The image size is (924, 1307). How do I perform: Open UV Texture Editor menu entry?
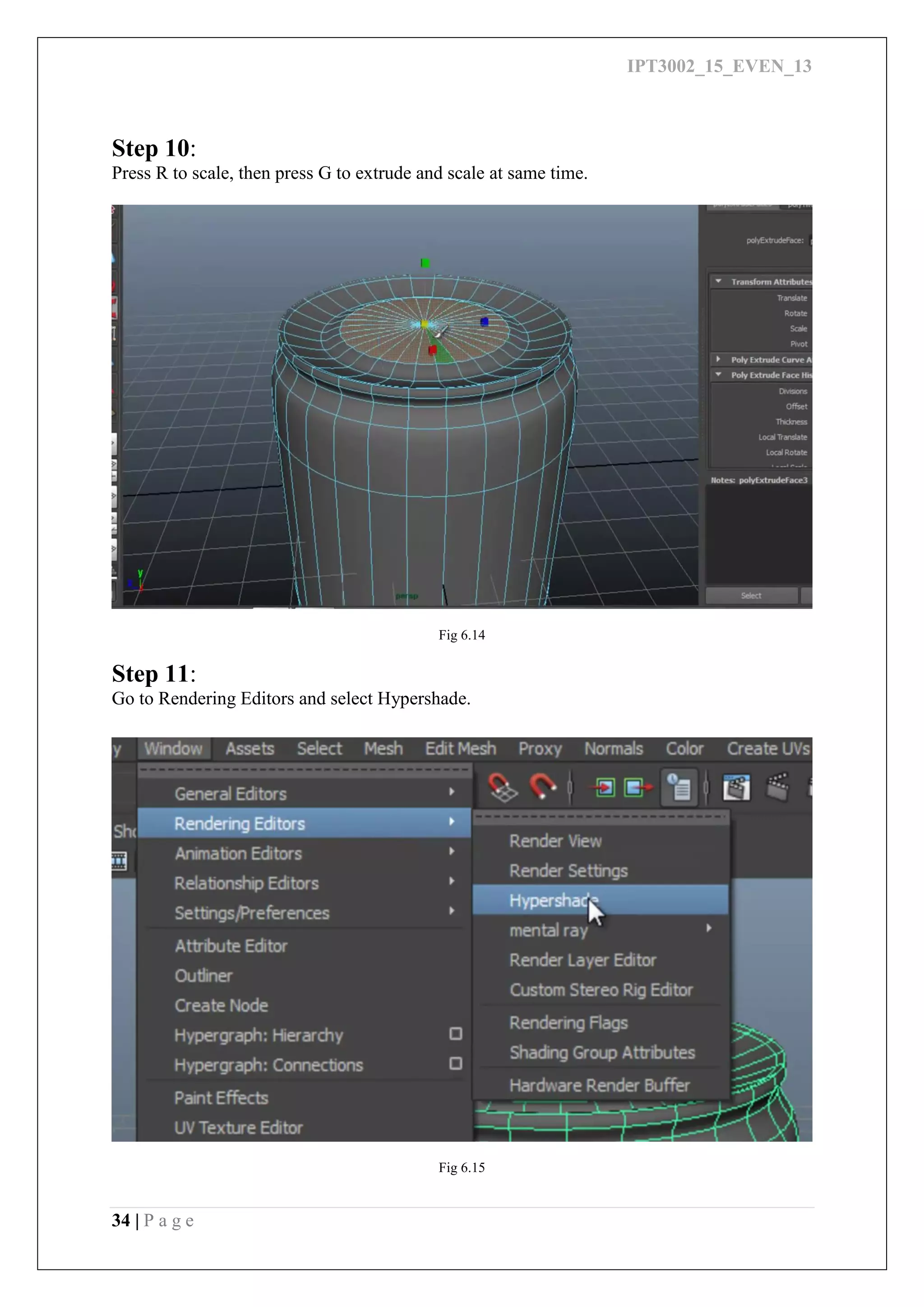click(x=238, y=1128)
